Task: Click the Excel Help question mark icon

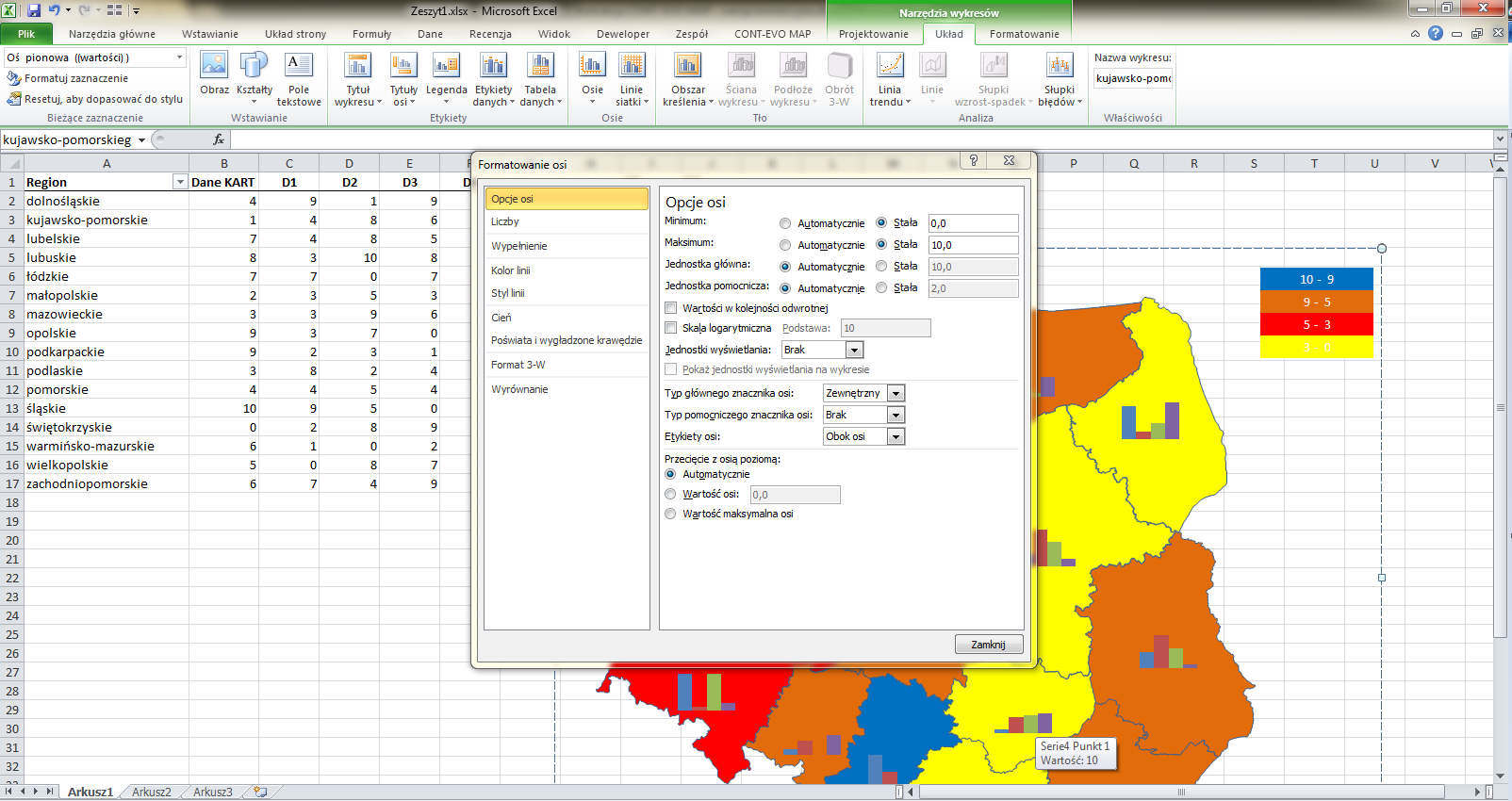Action: coord(1435,33)
